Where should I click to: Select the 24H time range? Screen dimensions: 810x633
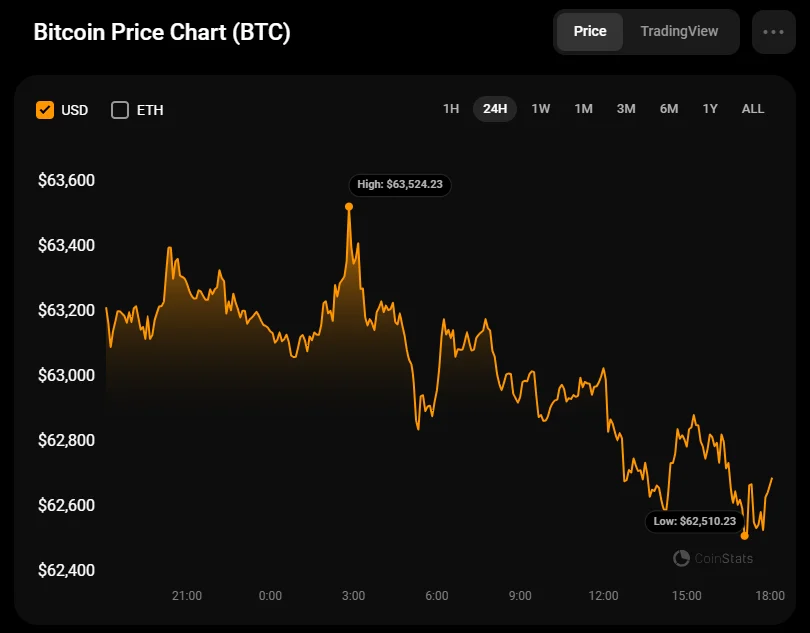tap(495, 109)
